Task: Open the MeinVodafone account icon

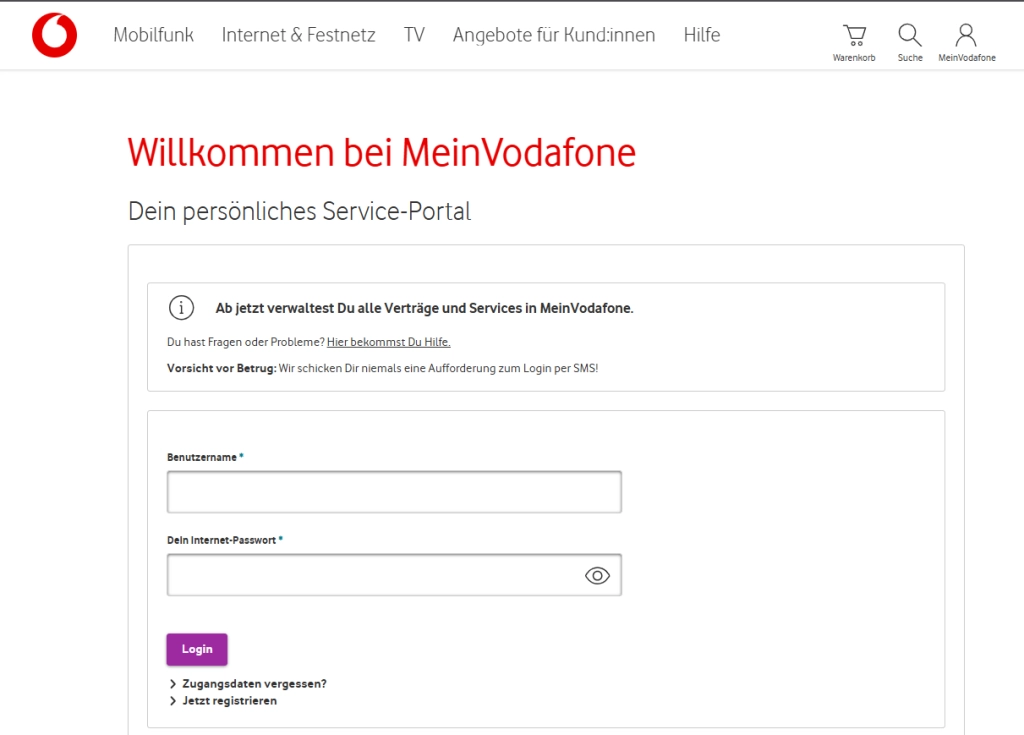Action: [x=966, y=36]
